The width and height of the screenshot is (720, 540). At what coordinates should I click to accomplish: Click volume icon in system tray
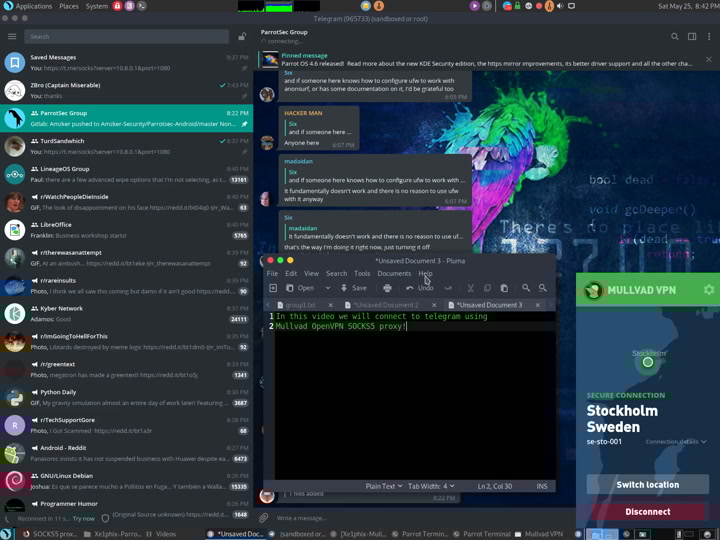[560, 6]
